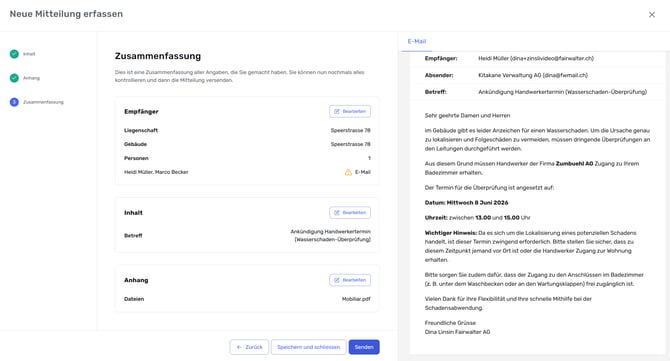Switch to the E-Mail preview tab
The width and height of the screenshot is (670, 361).
(x=417, y=41)
